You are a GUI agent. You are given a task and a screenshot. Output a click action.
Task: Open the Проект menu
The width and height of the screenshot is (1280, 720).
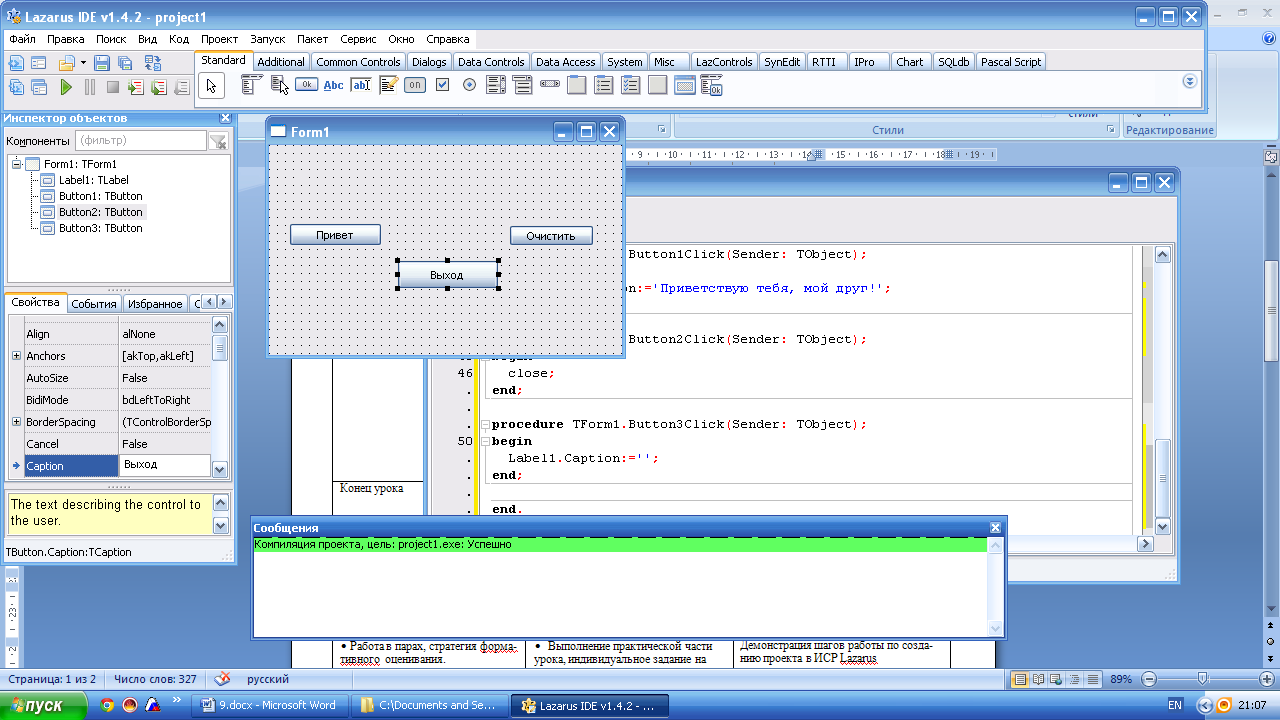[x=219, y=39]
